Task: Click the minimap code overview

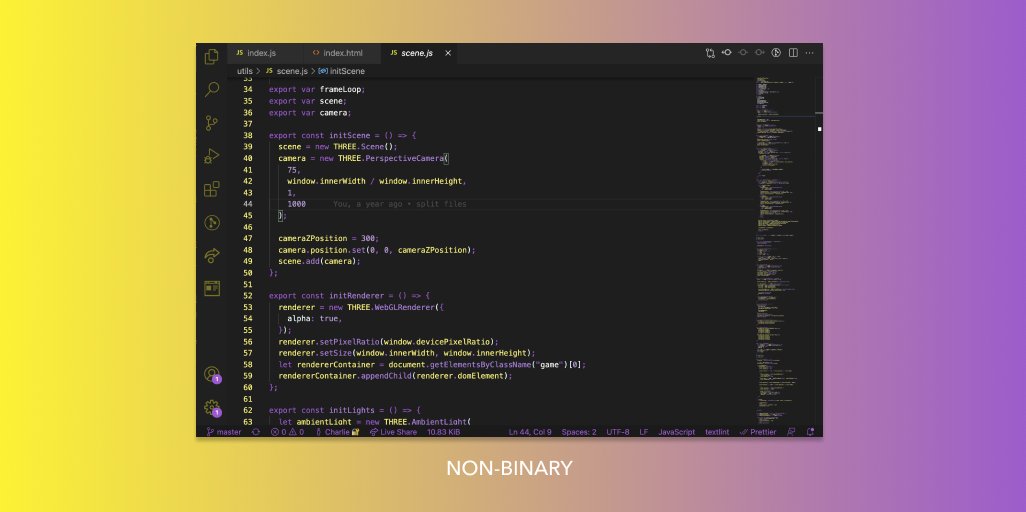Action: (x=784, y=251)
